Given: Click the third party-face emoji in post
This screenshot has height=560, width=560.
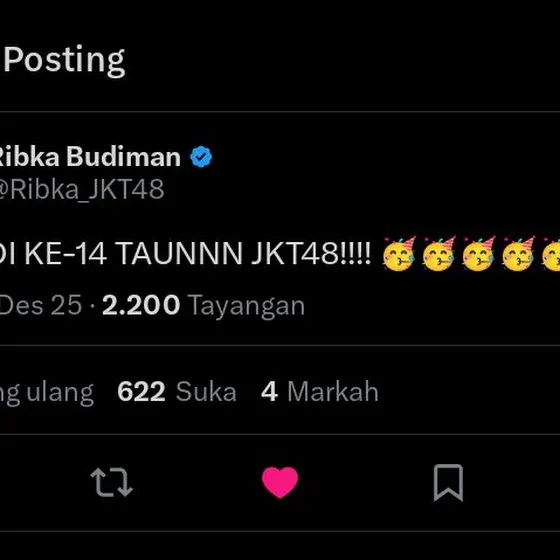Looking at the screenshot, I should 479,254.
